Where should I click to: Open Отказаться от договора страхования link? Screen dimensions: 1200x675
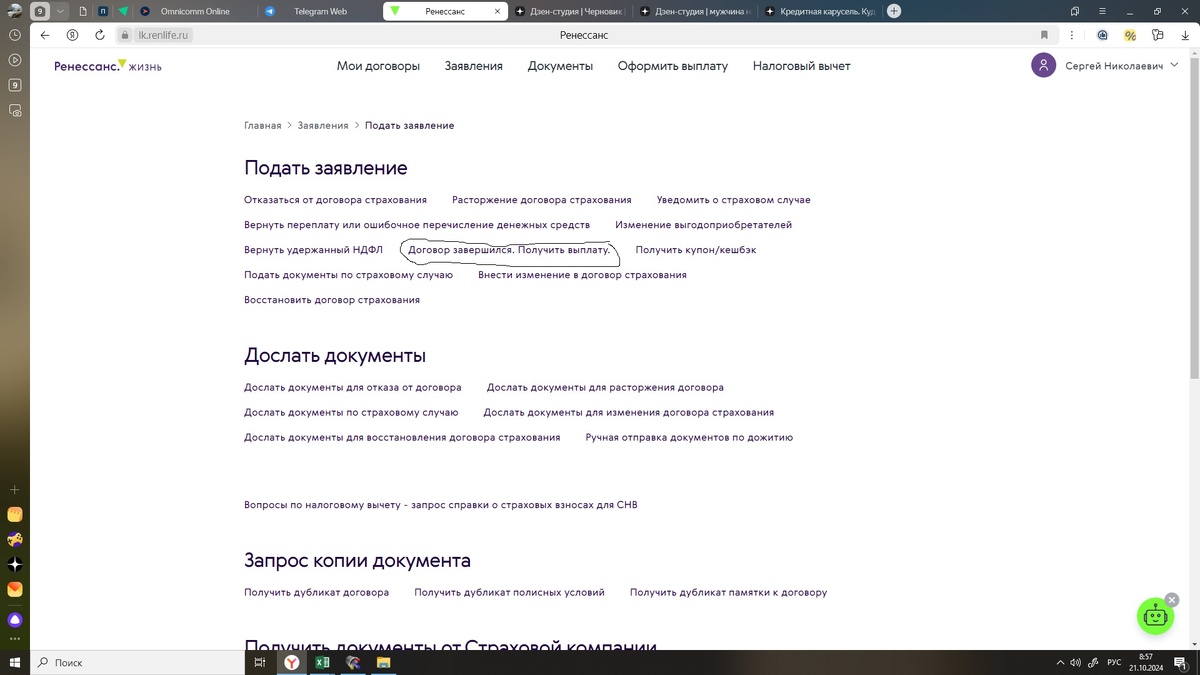click(x=334, y=199)
